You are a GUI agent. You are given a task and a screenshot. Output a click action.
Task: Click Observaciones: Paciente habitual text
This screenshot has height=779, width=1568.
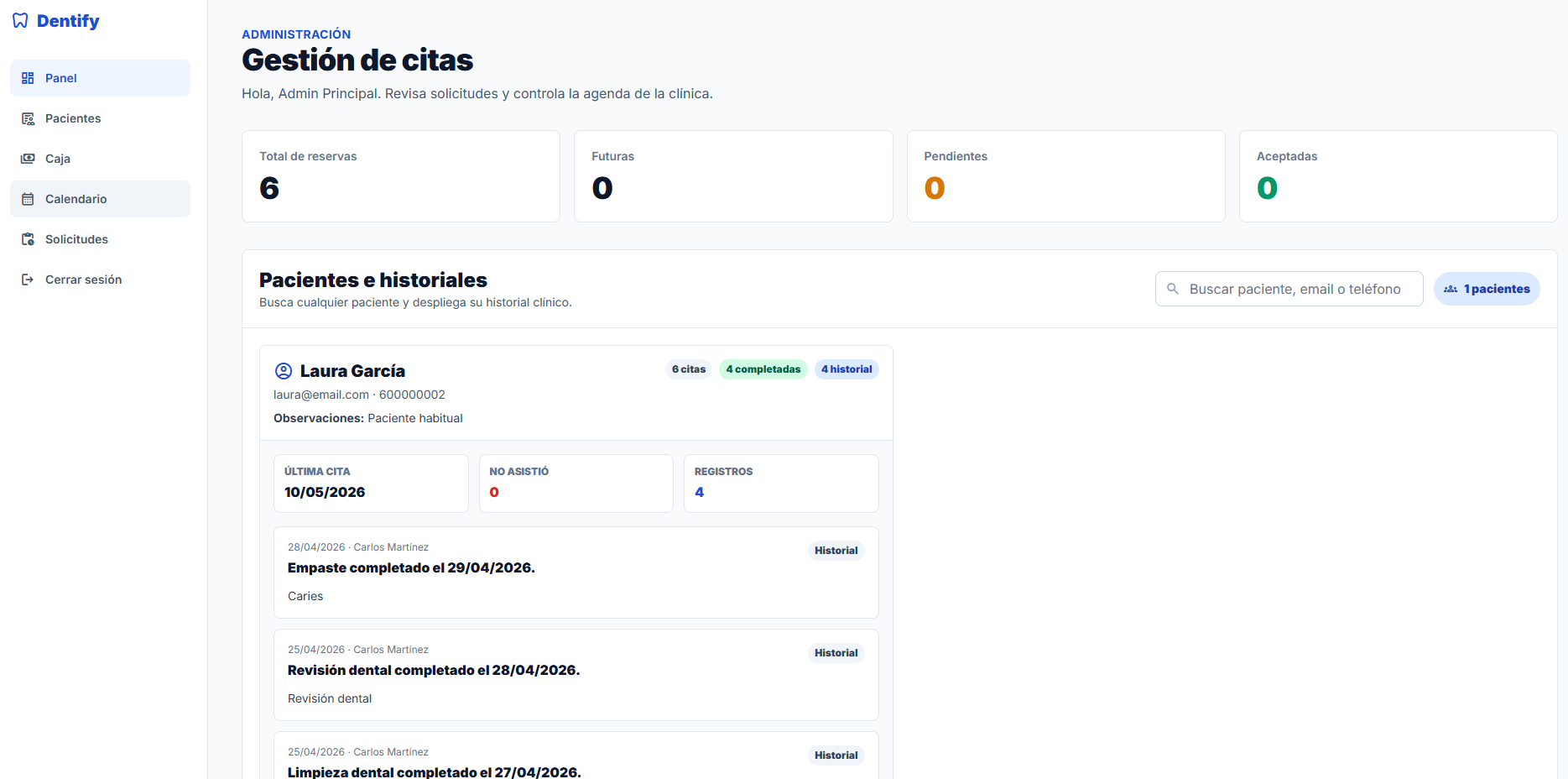[367, 418]
